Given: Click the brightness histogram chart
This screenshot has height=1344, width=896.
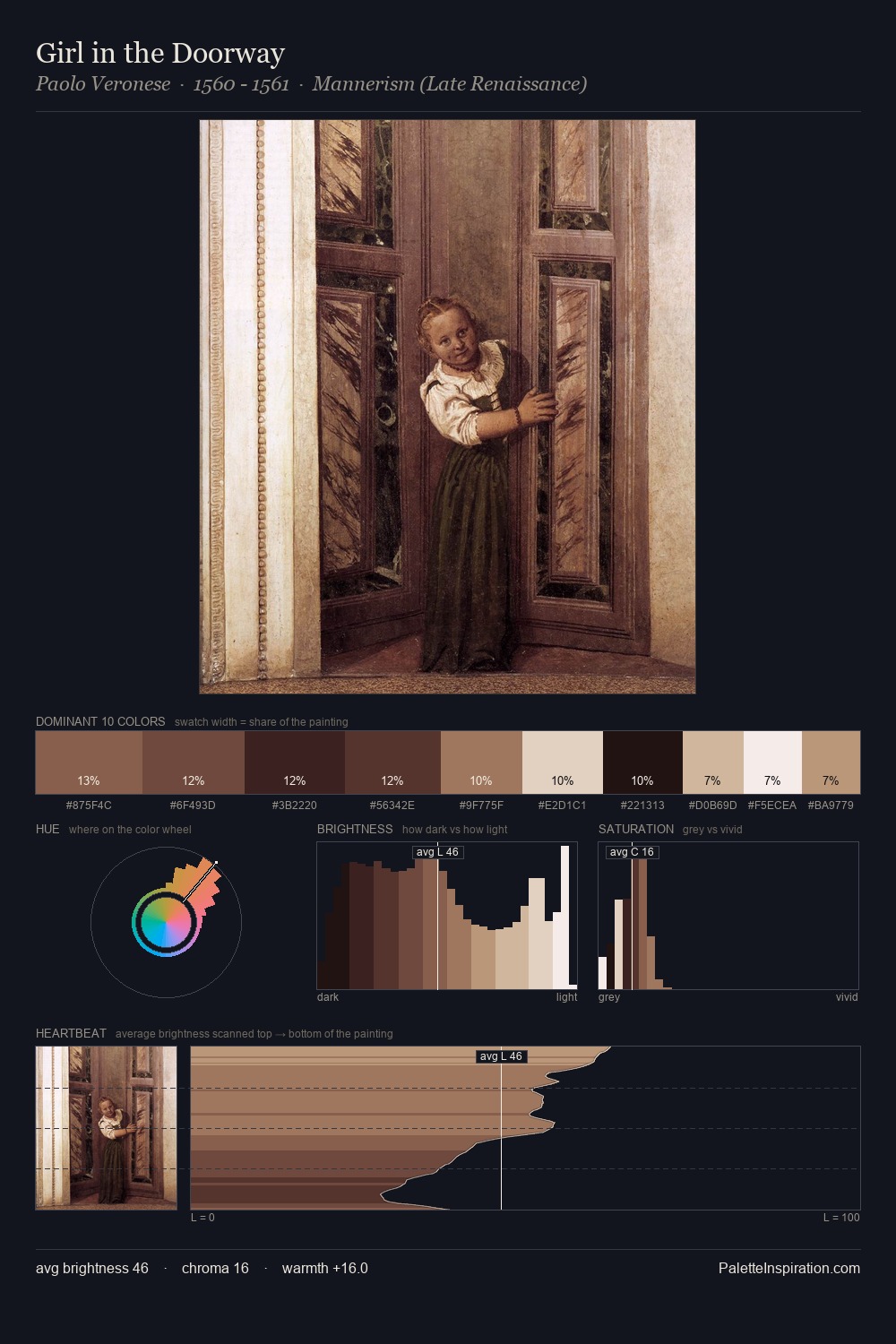Looking at the screenshot, I should (x=447, y=916).
